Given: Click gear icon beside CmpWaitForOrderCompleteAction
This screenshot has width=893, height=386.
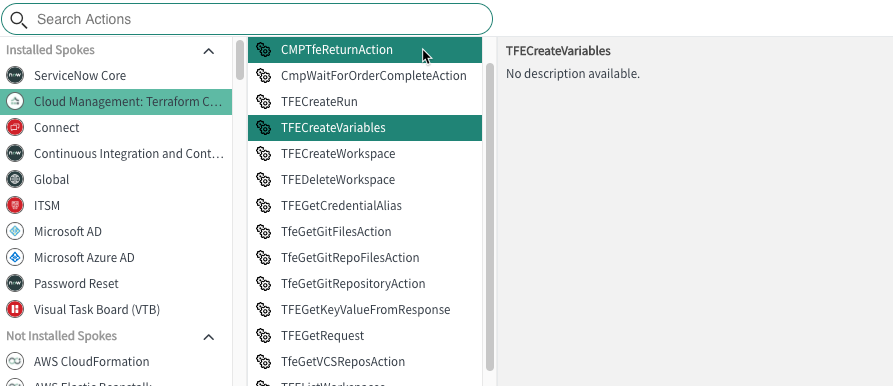Looking at the screenshot, I should pyautogui.click(x=263, y=76).
